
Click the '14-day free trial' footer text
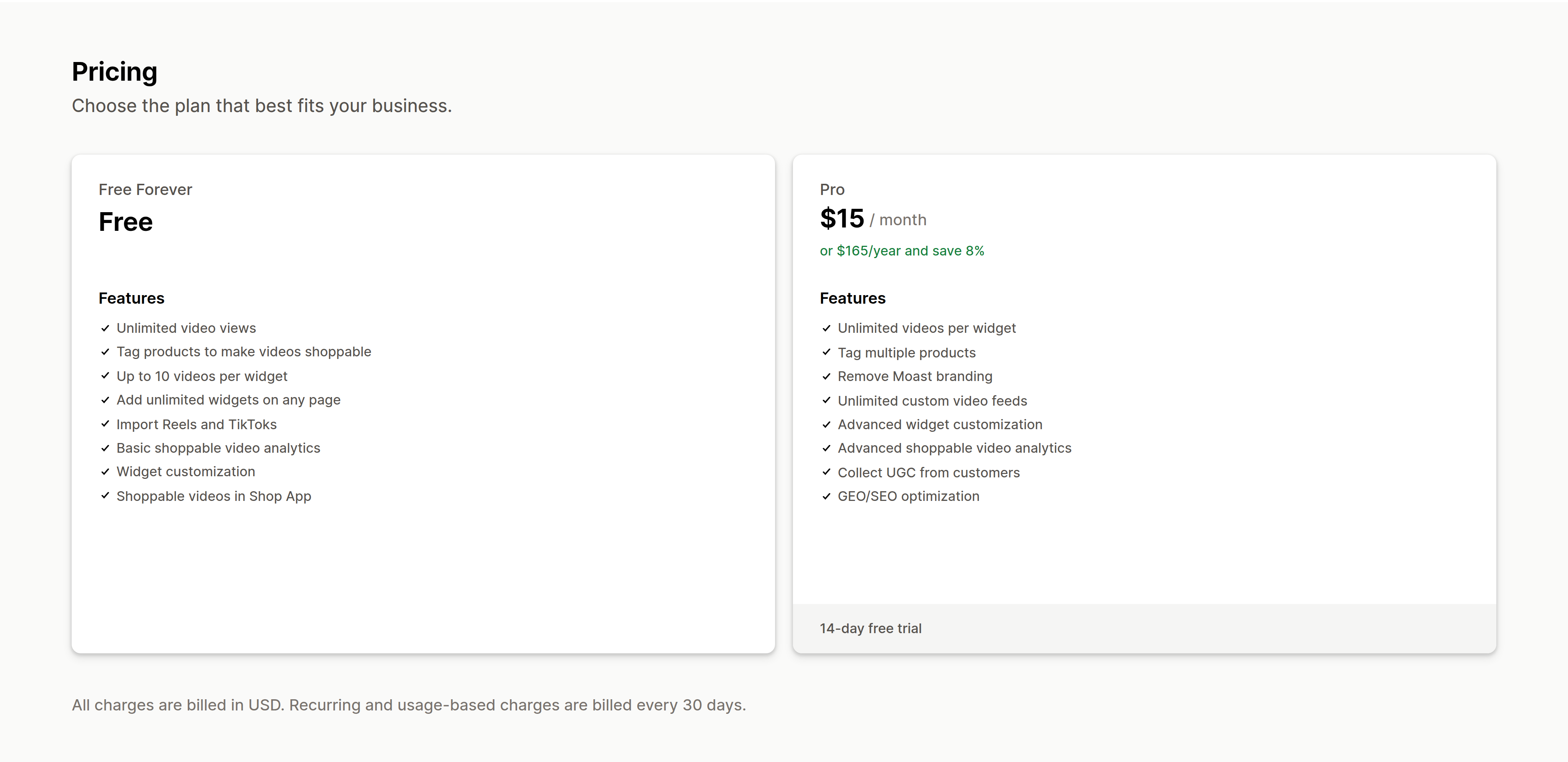[871, 629]
